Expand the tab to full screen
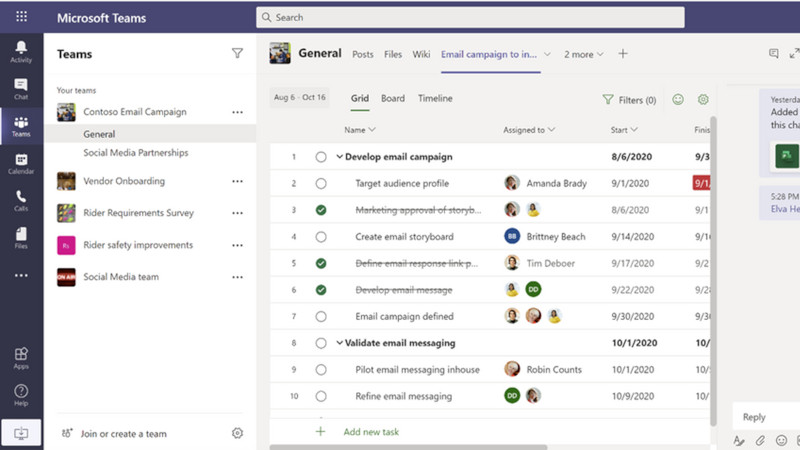Screen dimensions: 800x450 (794, 54)
